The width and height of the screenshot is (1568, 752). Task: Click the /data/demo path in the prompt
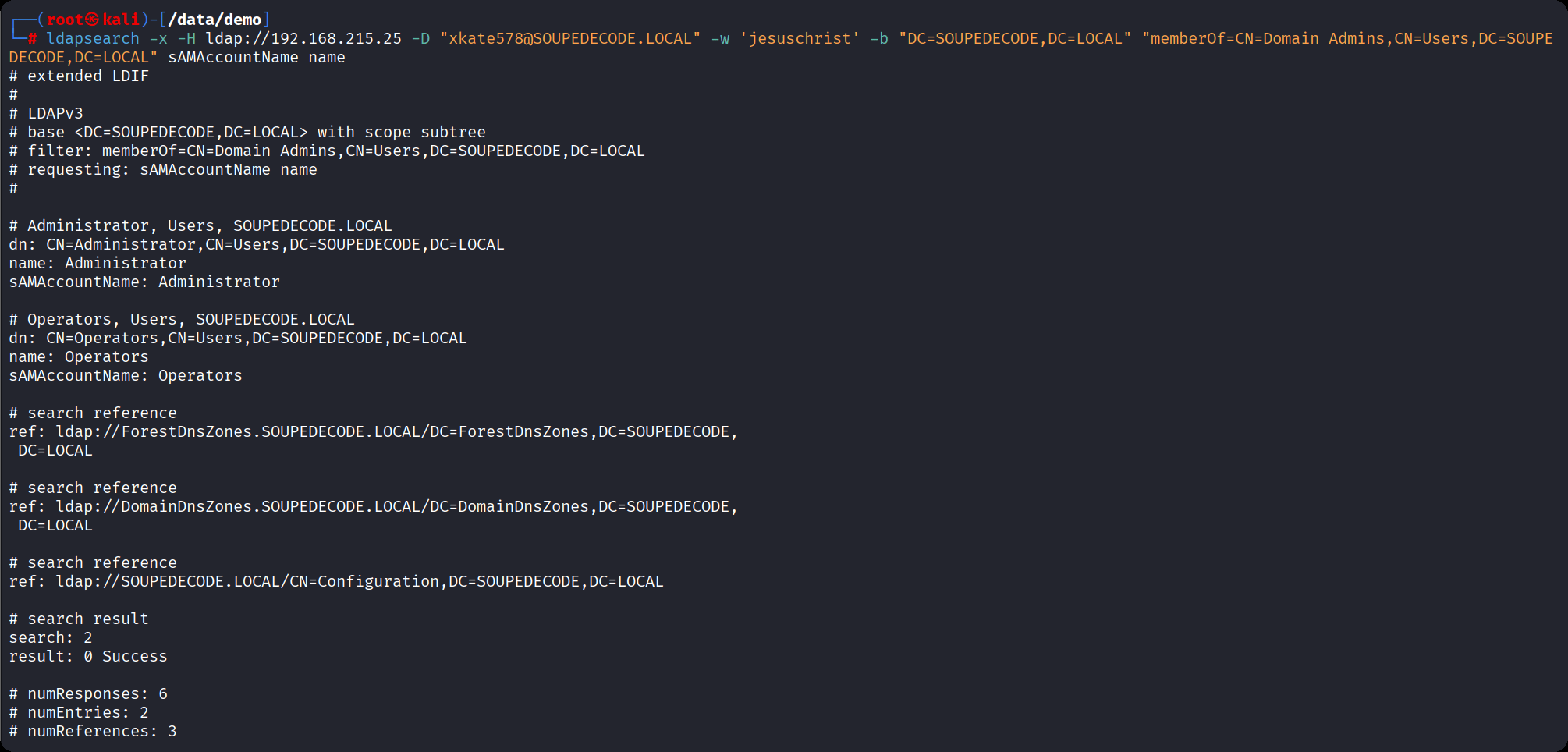point(215,20)
